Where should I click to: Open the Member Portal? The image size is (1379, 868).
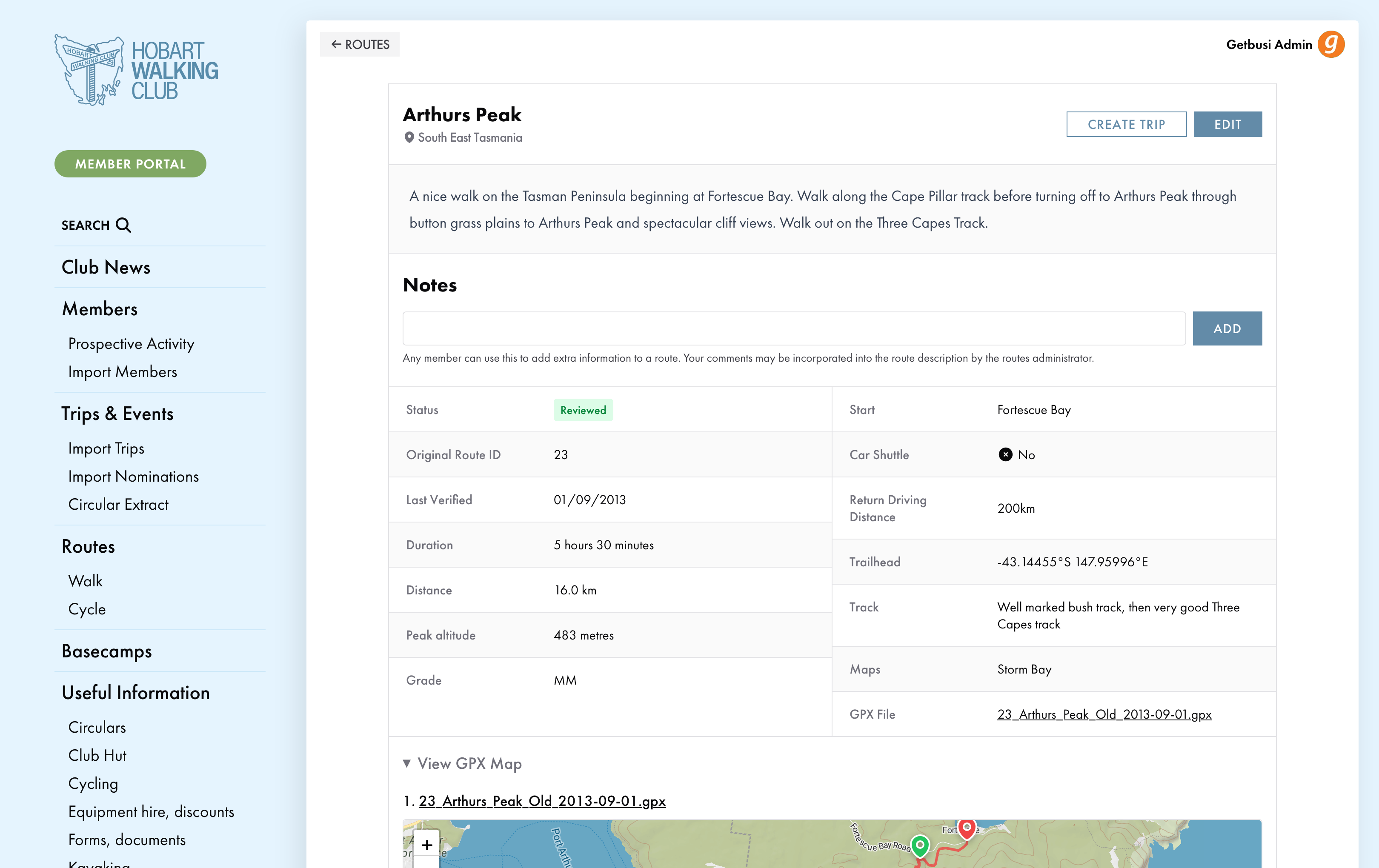[131, 164]
